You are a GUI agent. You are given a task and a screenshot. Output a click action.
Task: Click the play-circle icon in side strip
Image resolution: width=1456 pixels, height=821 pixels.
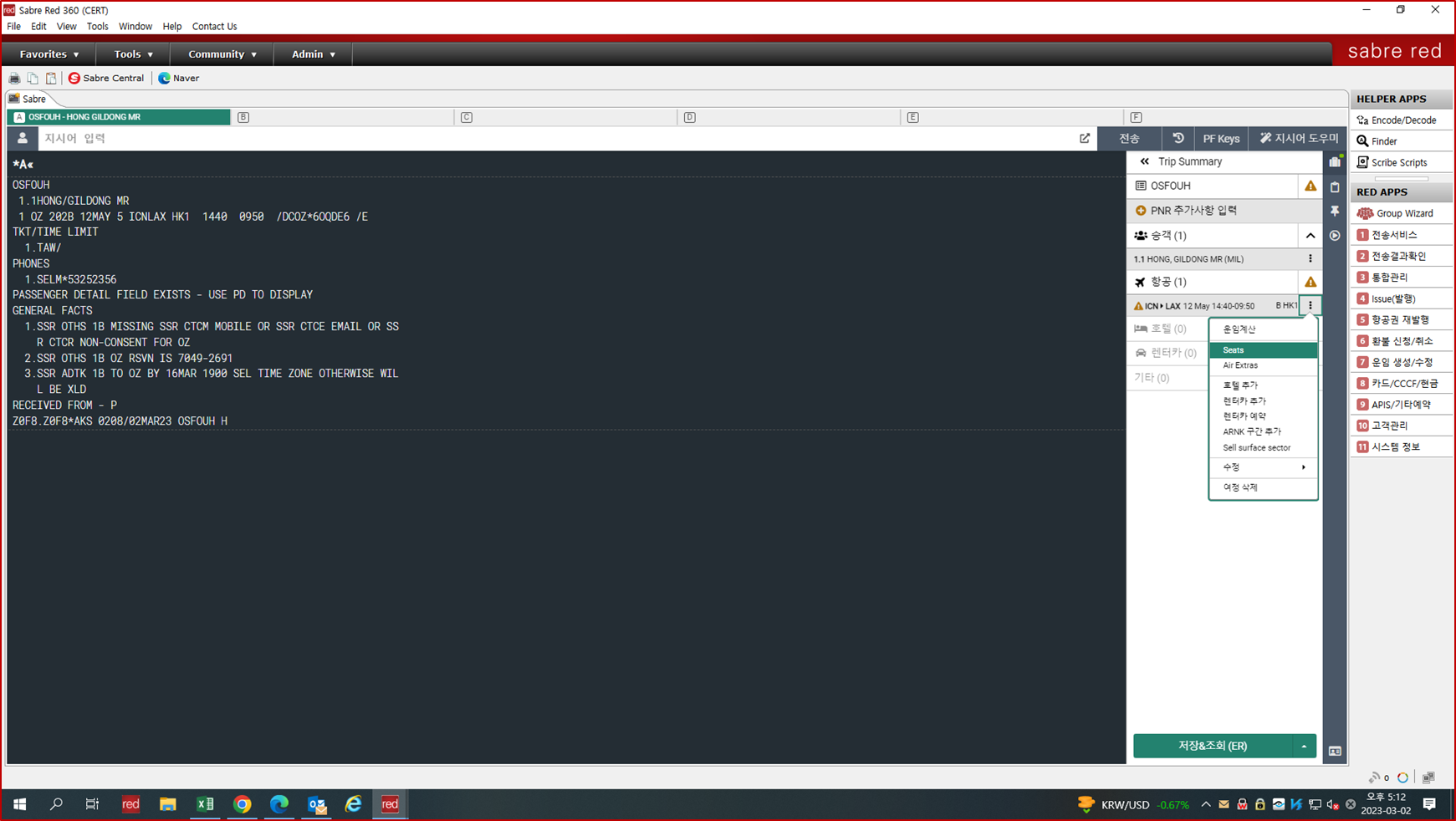tap(1335, 236)
